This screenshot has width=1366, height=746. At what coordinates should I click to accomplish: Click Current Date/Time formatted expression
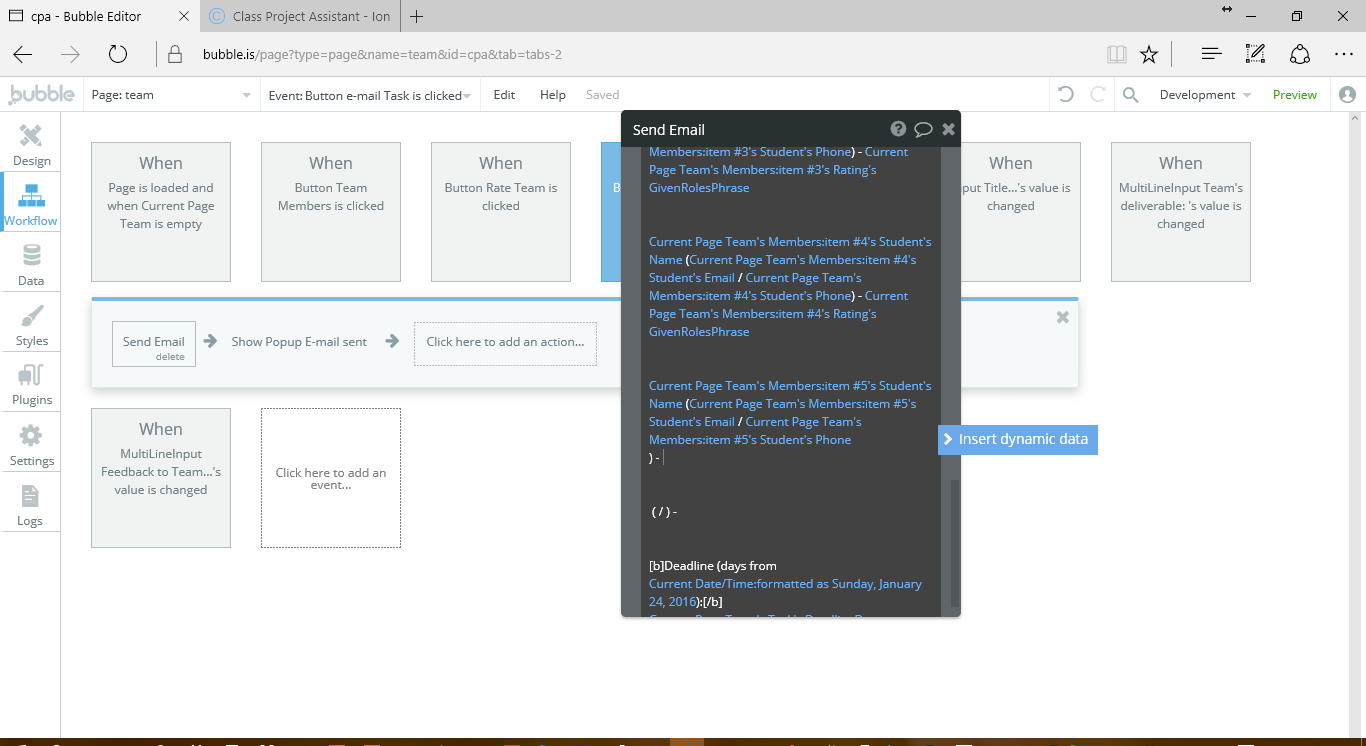pos(786,592)
